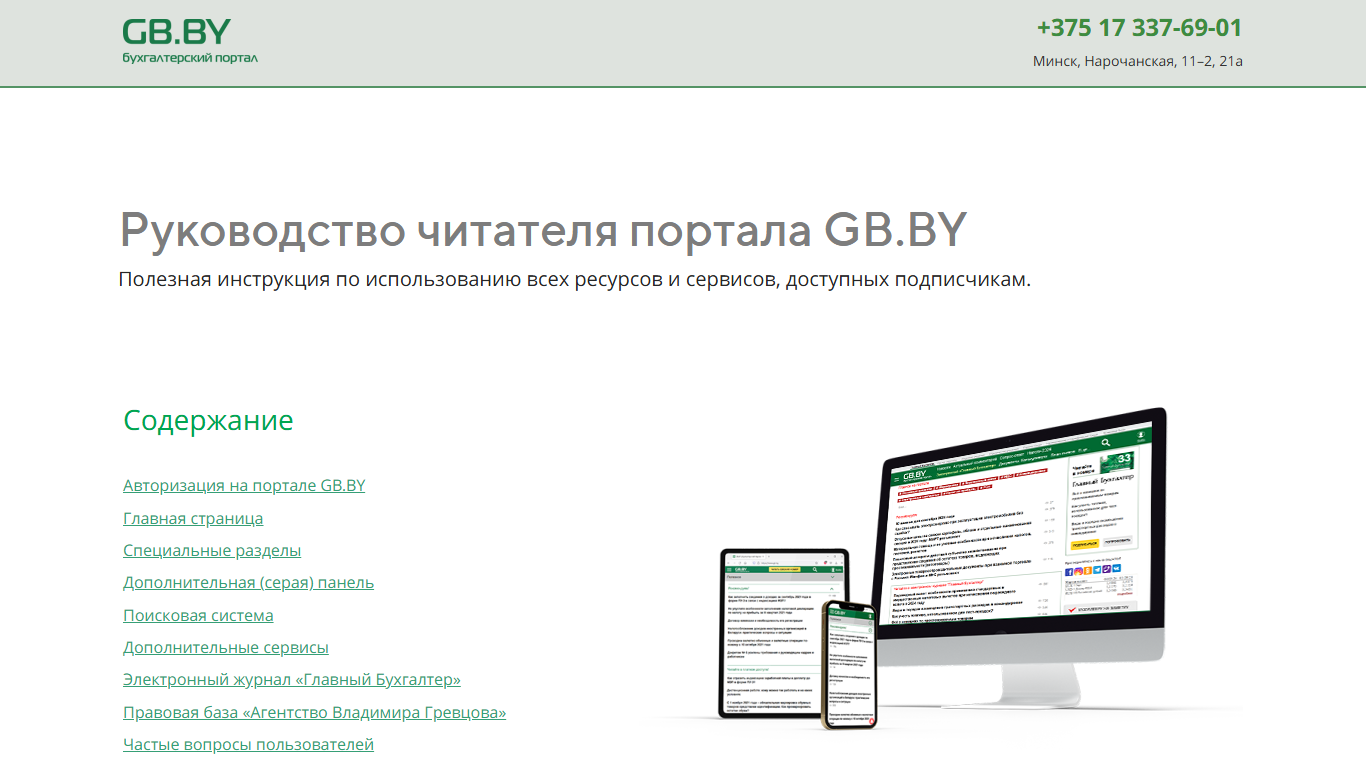Call the phone number +375 17 337-69-01

1139,28
